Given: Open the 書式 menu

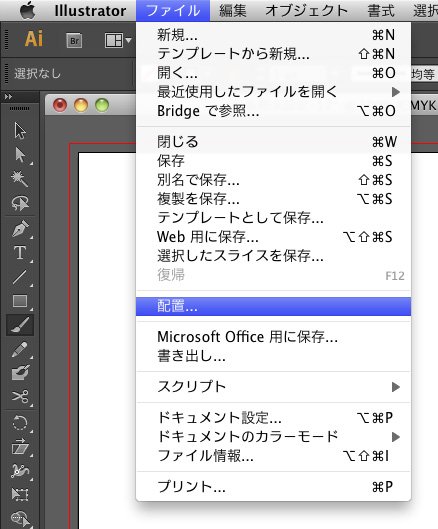Looking at the screenshot, I should pyautogui.click(x=381, y=11).
